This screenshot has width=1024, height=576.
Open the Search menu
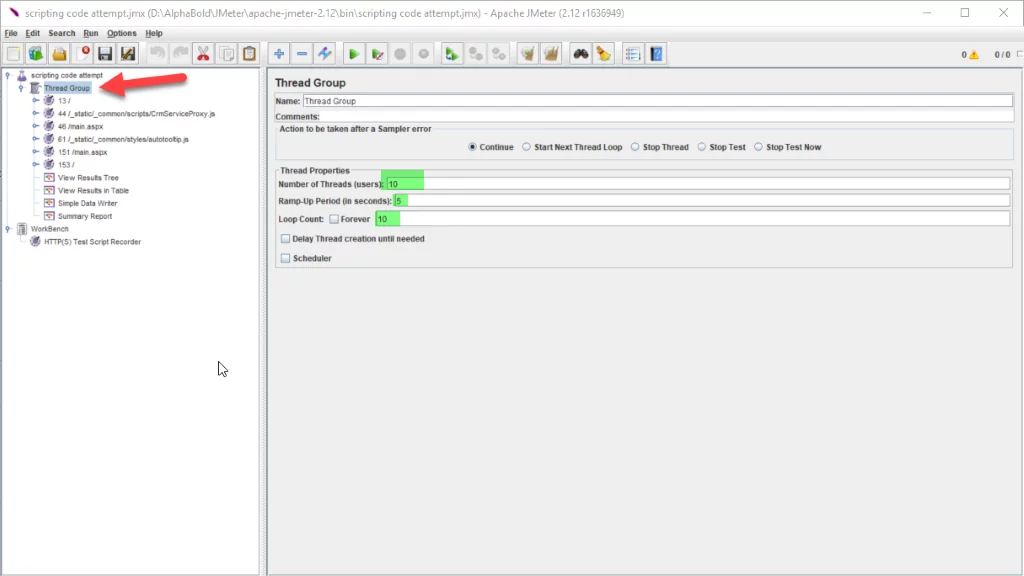(x=62, y=33)
